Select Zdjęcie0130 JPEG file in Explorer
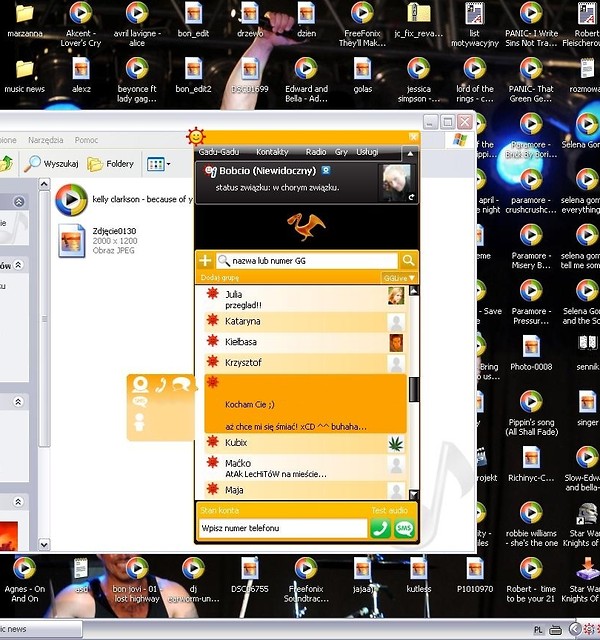 point(98,241)
